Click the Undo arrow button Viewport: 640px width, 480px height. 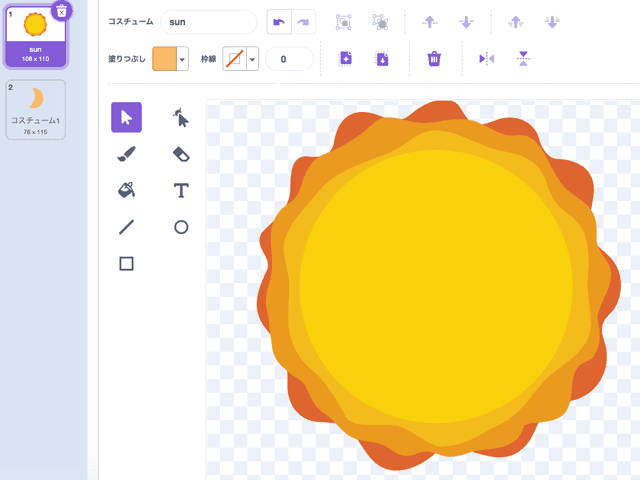[x=276, y=22]
